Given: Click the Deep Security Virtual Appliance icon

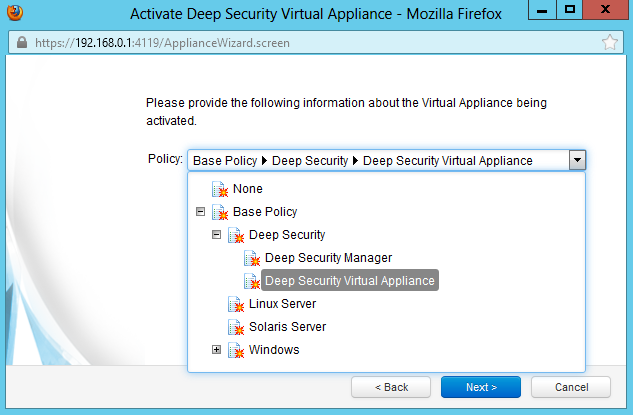Looking at the screenshot, I should point(252,281).
